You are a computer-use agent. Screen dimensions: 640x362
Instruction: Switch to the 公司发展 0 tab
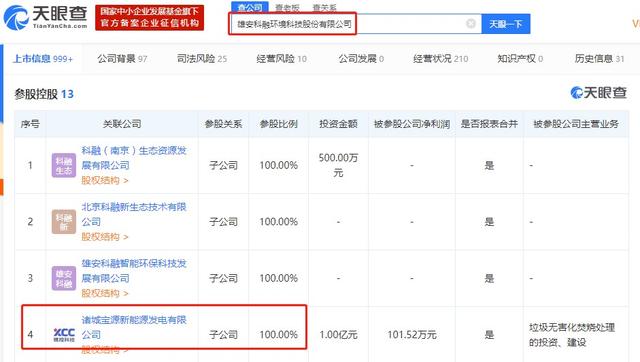pos(361,59)
